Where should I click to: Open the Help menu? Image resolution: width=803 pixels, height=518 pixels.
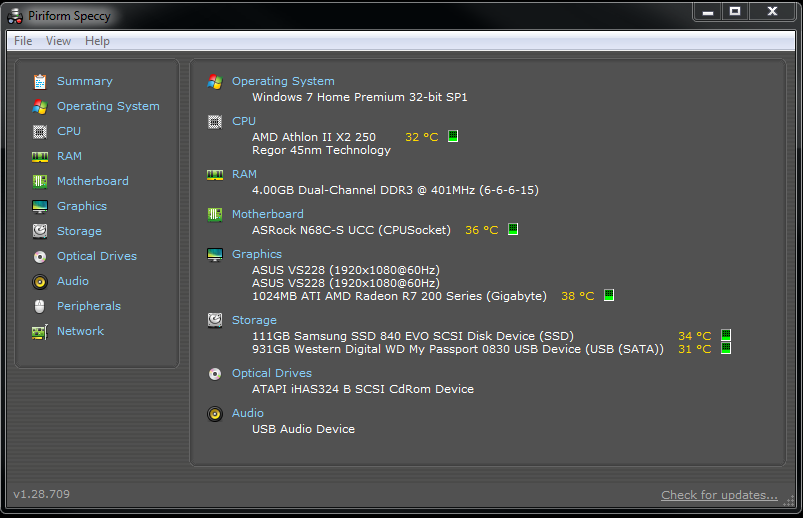[97, 41]
